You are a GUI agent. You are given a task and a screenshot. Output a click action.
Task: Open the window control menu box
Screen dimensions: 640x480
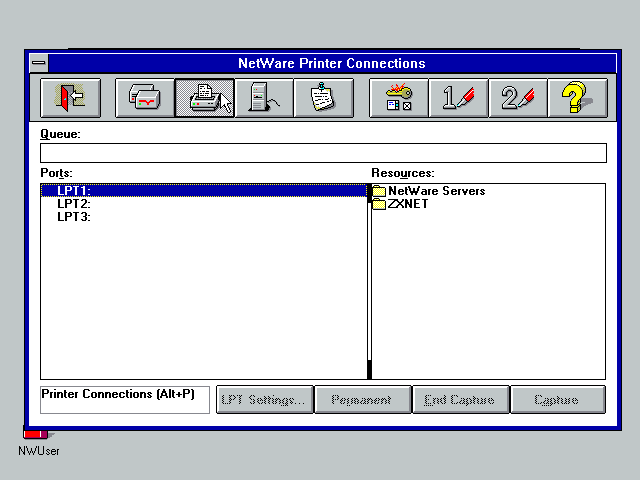pyautogui.click(x=39, y=63)
